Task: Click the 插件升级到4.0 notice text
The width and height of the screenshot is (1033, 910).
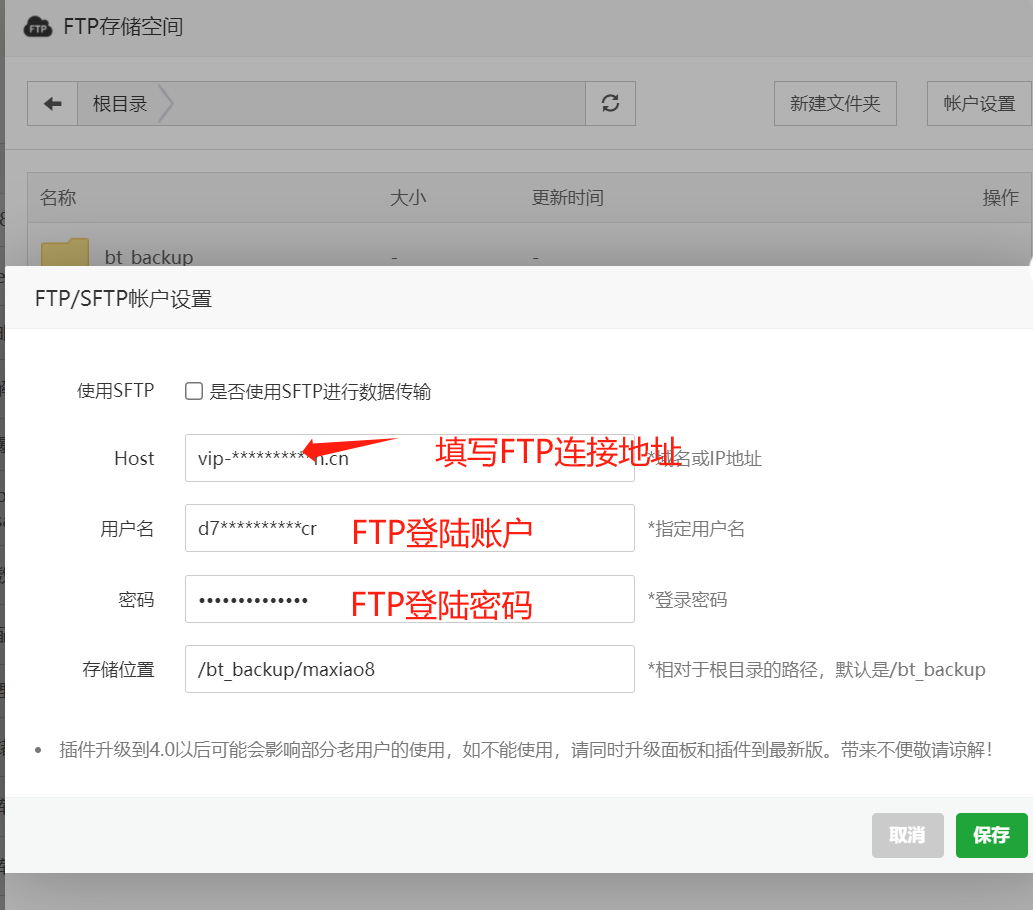Action: (x=526, y=749)
